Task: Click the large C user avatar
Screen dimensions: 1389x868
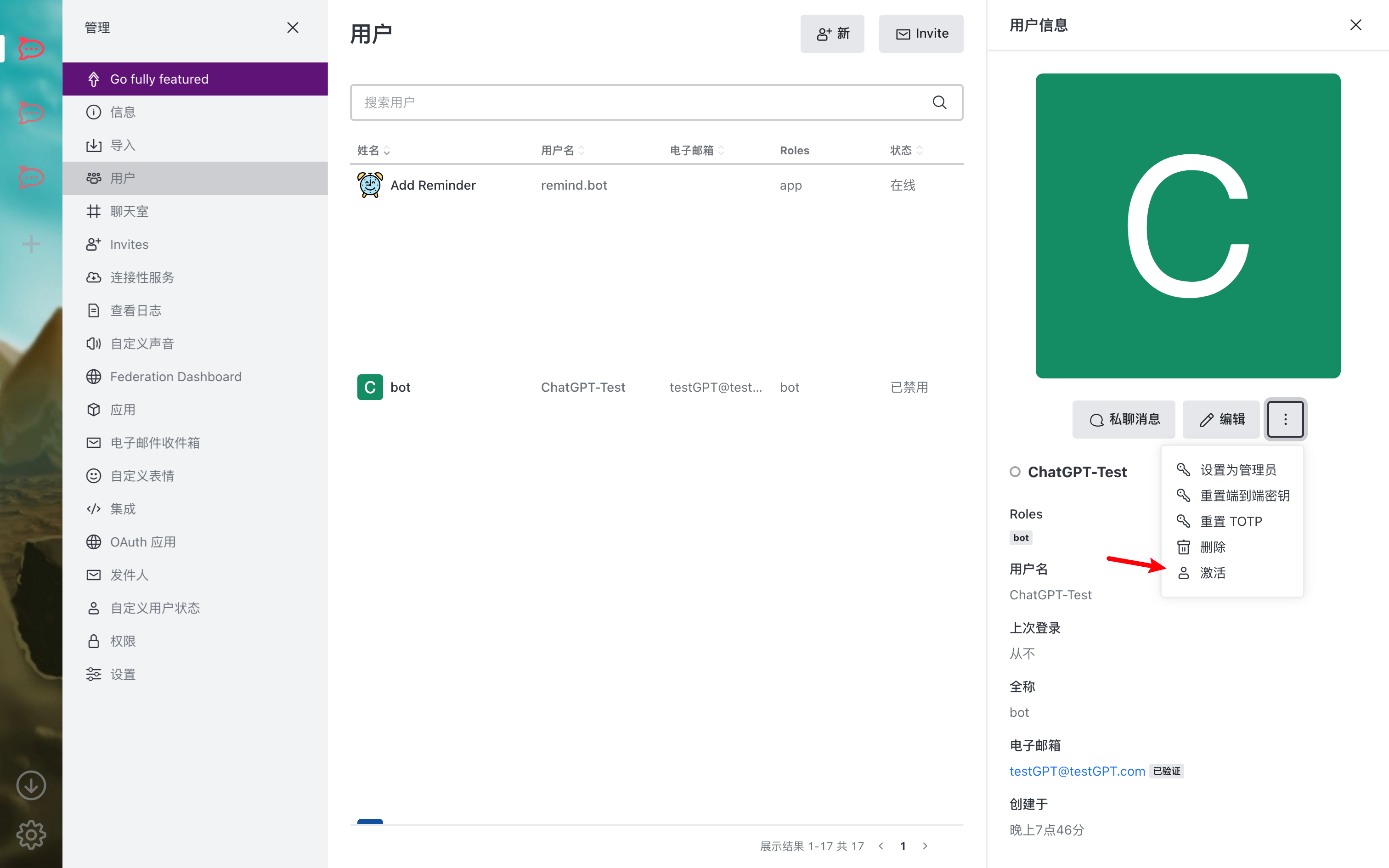Action: click(1188, 225)
